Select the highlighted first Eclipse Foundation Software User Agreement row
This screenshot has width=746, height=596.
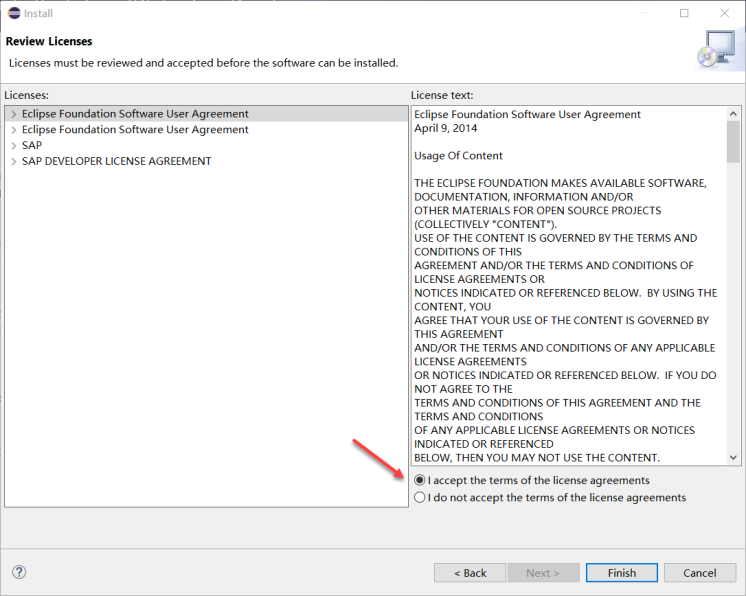pyautogui.click(x=206, y=114)
